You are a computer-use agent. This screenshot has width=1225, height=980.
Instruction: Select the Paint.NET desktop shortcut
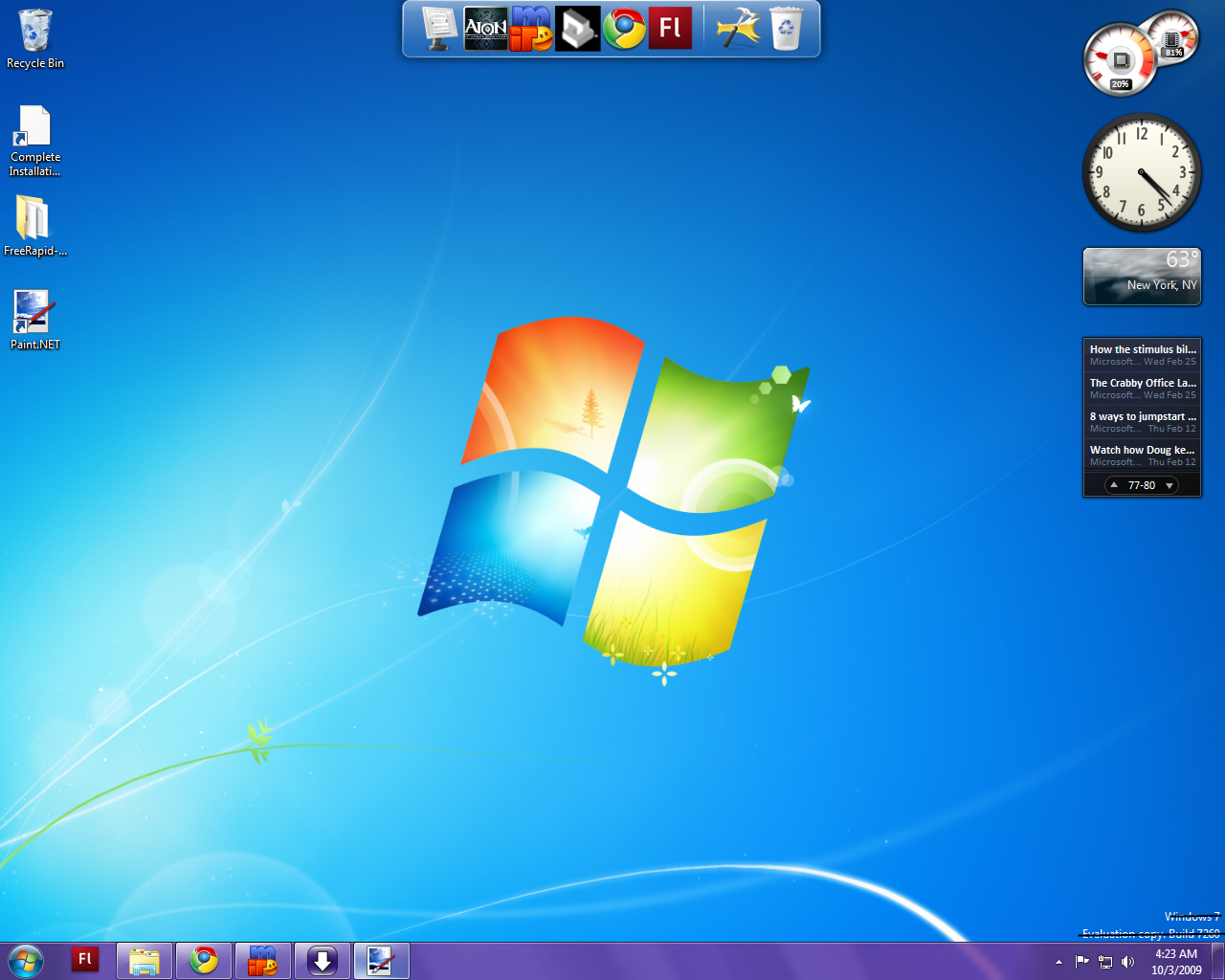[x=34, y=320]
